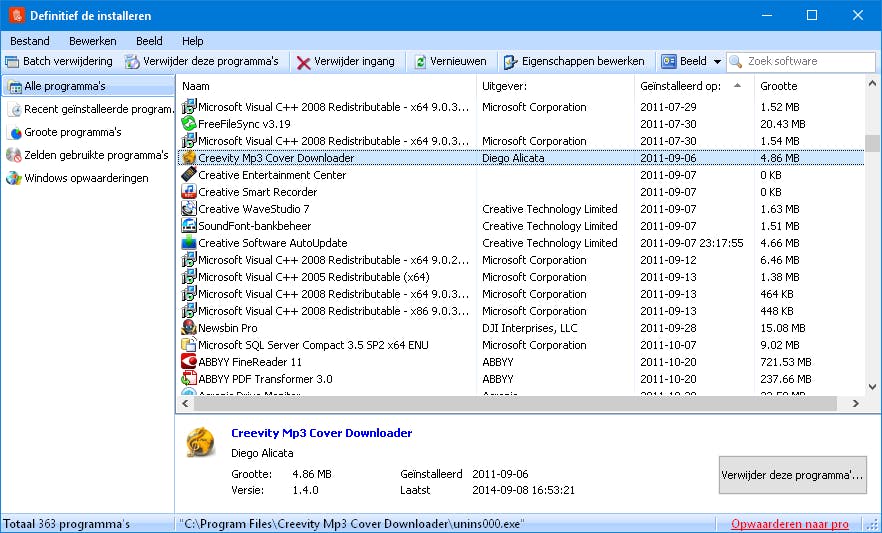Click the Newsbin Pro row icon
Screen dimensions: 882x533
point(189,328)
